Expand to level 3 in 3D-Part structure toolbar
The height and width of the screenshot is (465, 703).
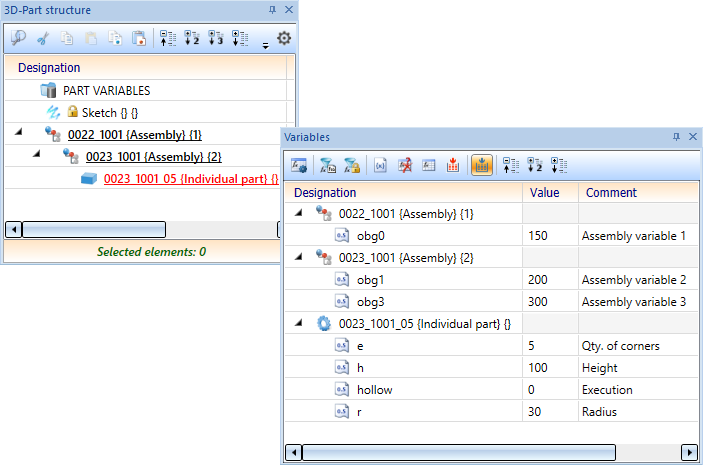coord(216,39)
